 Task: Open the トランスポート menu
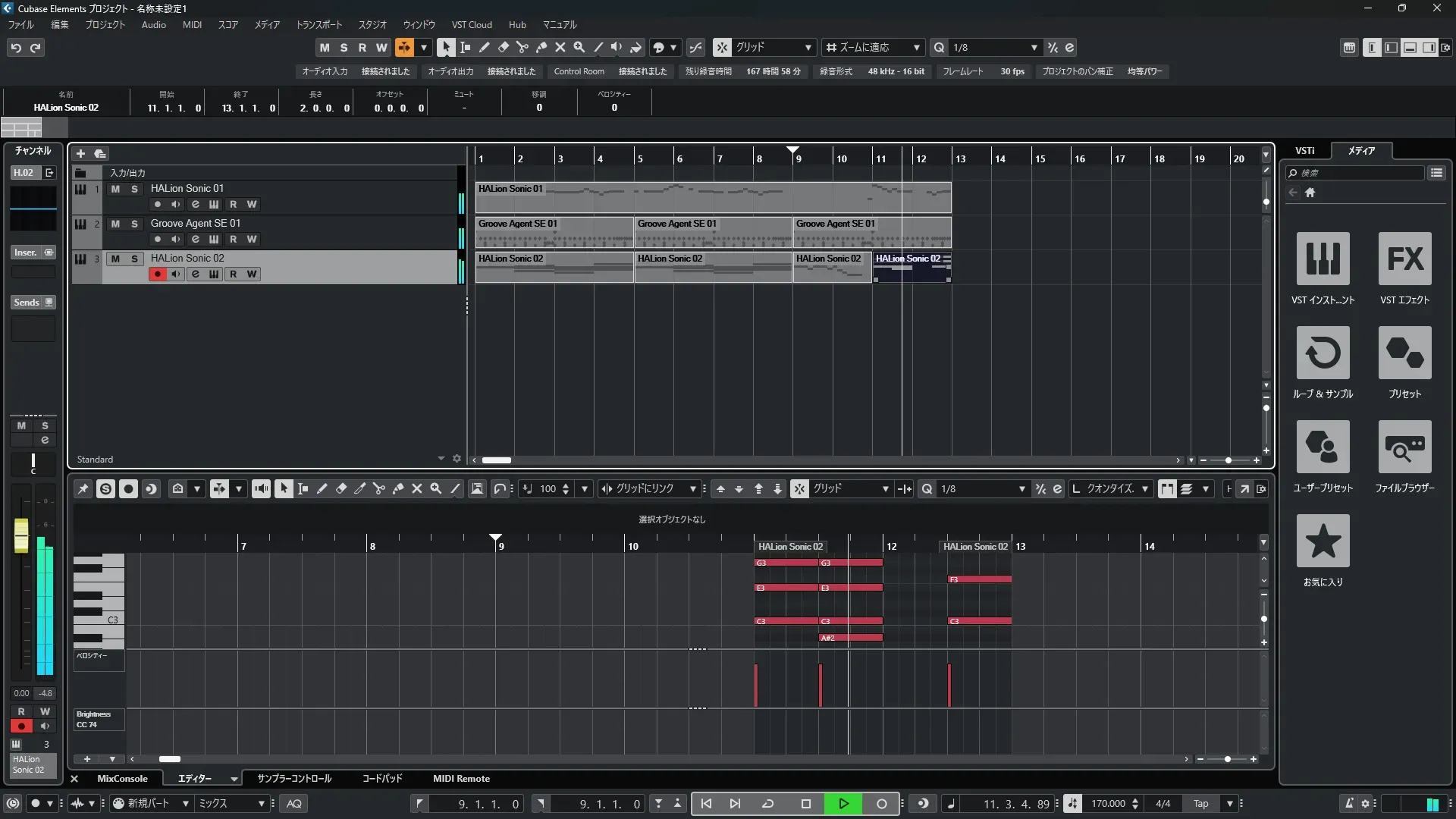click(x=318, y=24)
